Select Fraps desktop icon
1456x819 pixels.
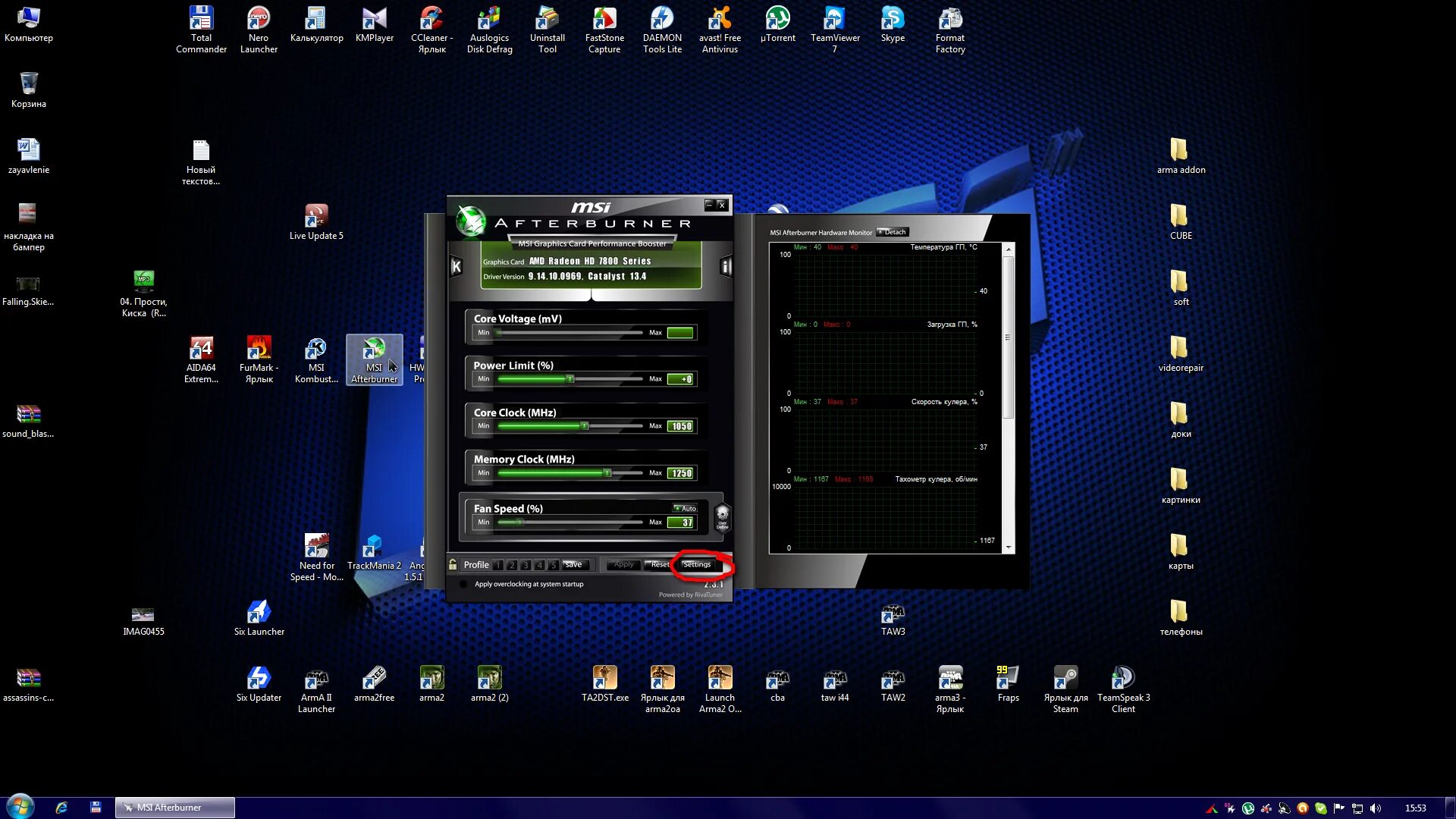click(x=1008, y=685)
